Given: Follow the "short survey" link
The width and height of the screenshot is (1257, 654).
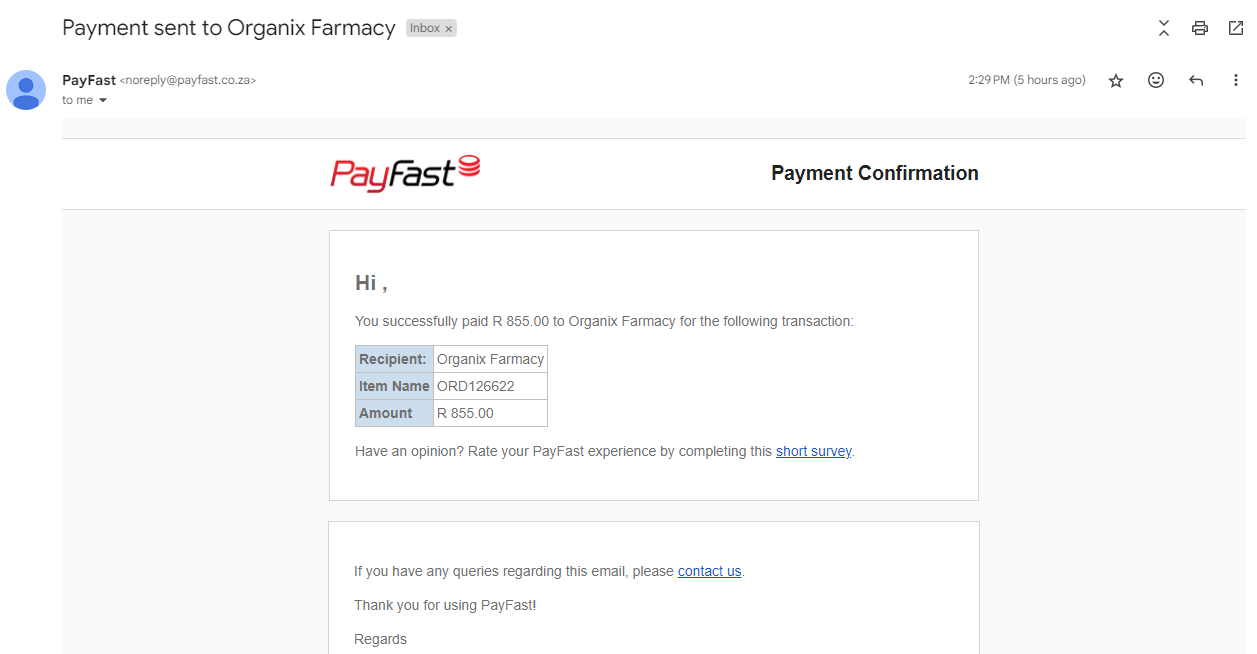Looking at the screenshot, I should (813, 451).
